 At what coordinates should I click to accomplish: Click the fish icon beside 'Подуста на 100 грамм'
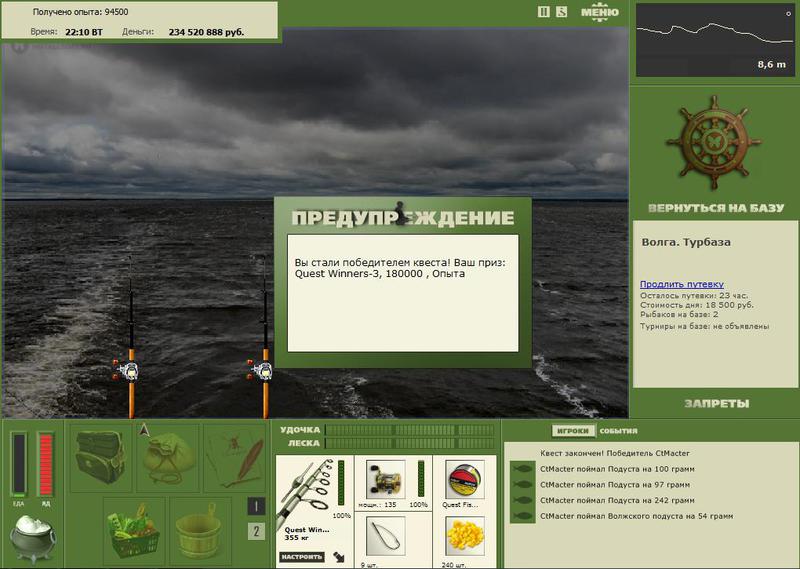click(522, 469)
